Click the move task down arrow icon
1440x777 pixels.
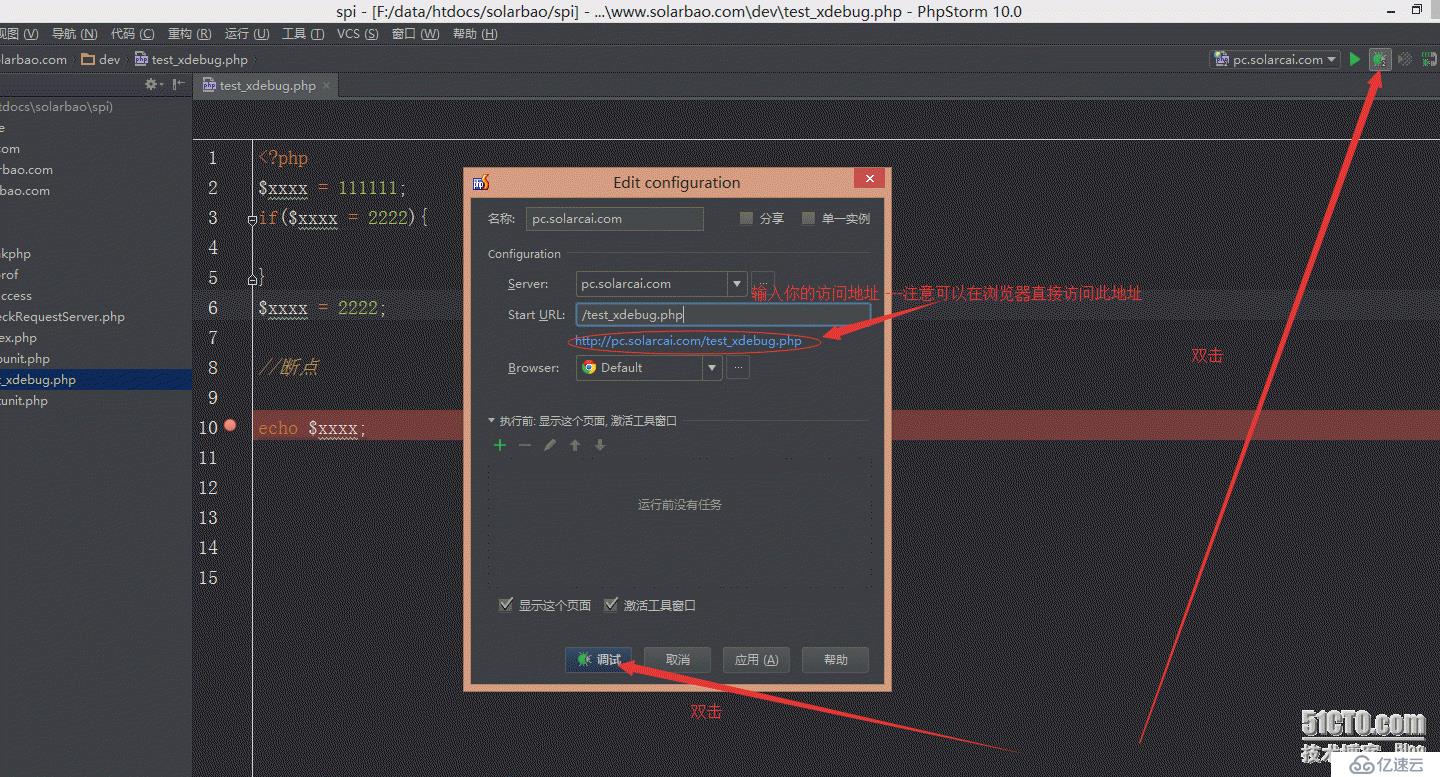(x=600, y=445)
